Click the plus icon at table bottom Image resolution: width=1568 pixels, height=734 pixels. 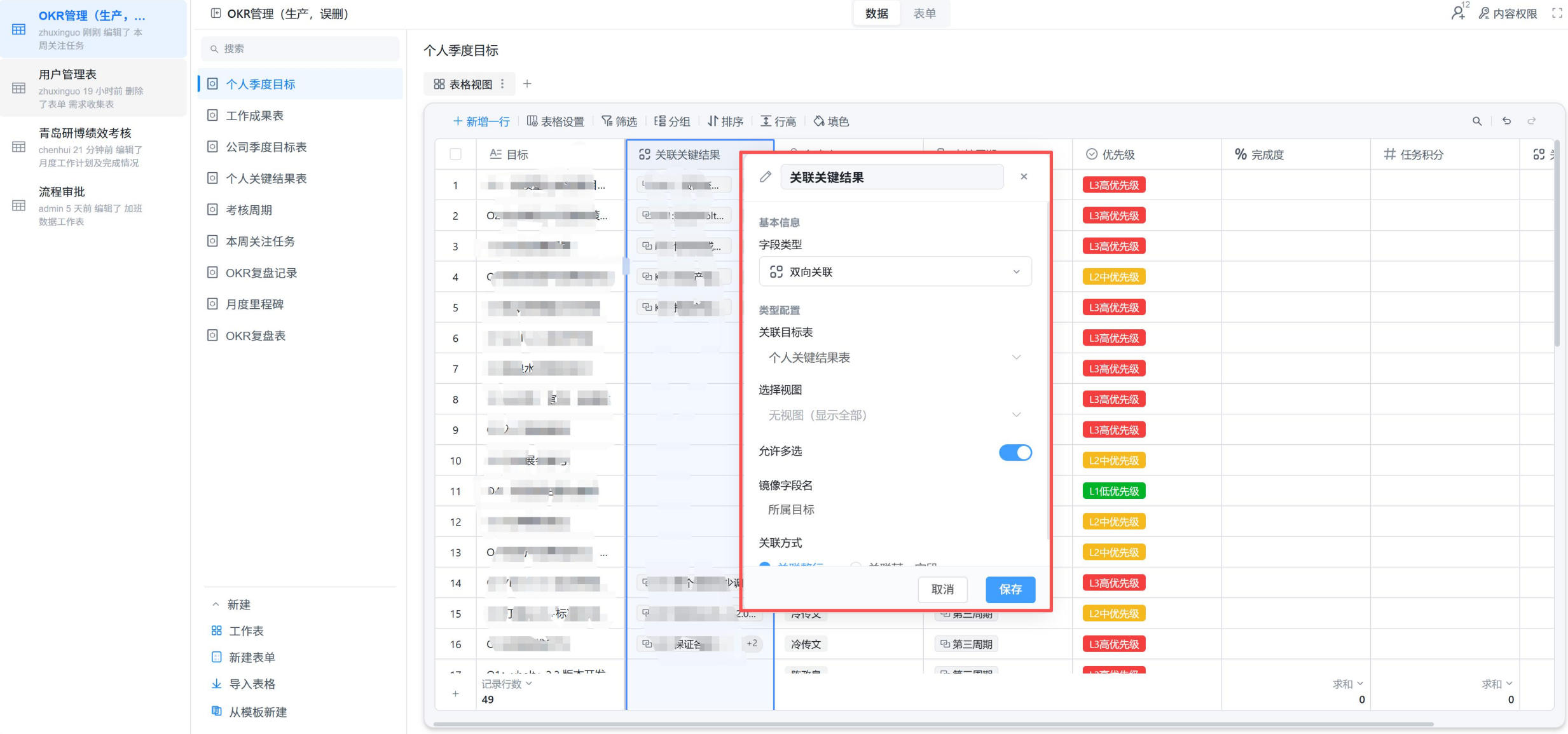point(455,694)
